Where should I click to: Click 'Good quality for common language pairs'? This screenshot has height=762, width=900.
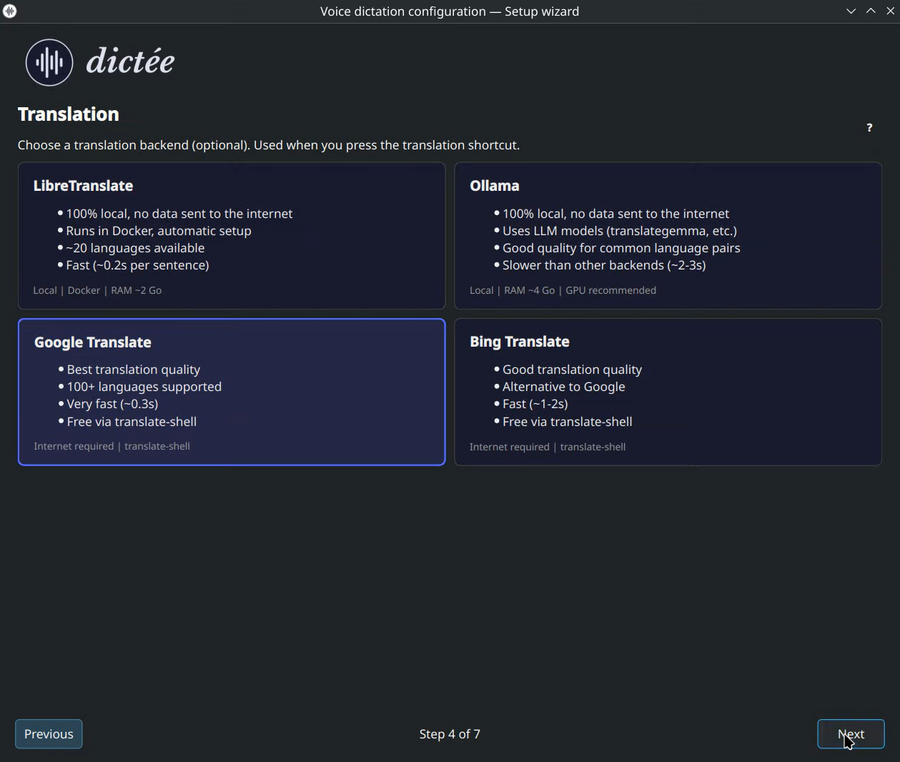(621, 248)
